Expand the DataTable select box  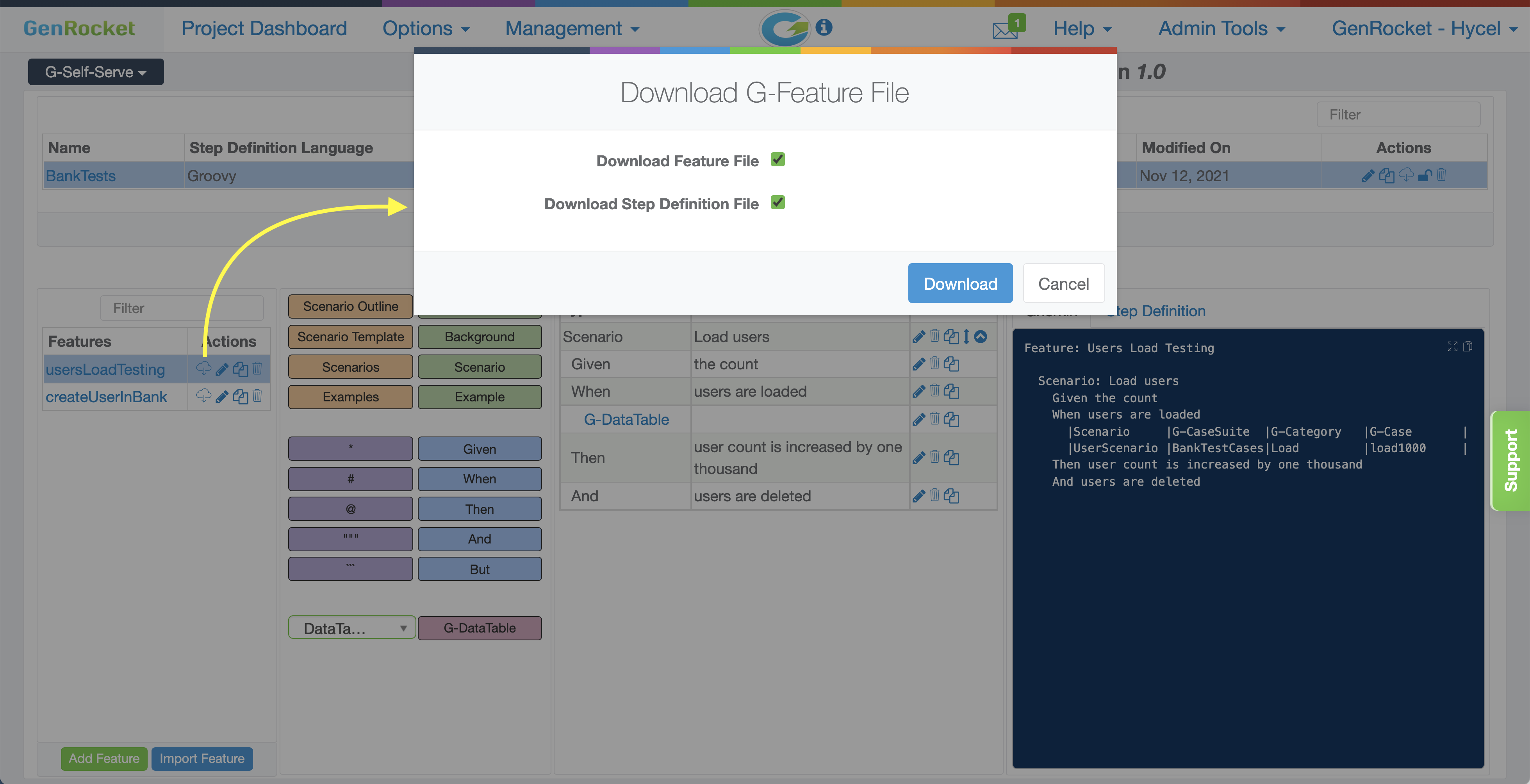tap(351, 628)
